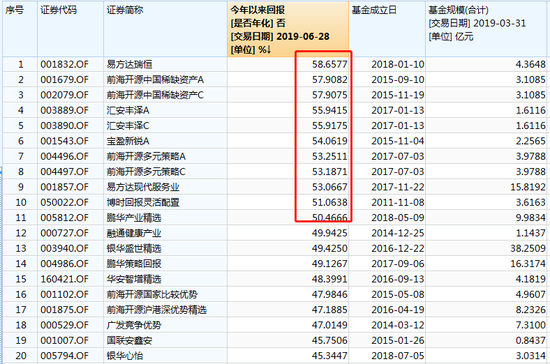
Task: Click fund name 广发竞争优势
Action: click(134, 325)
